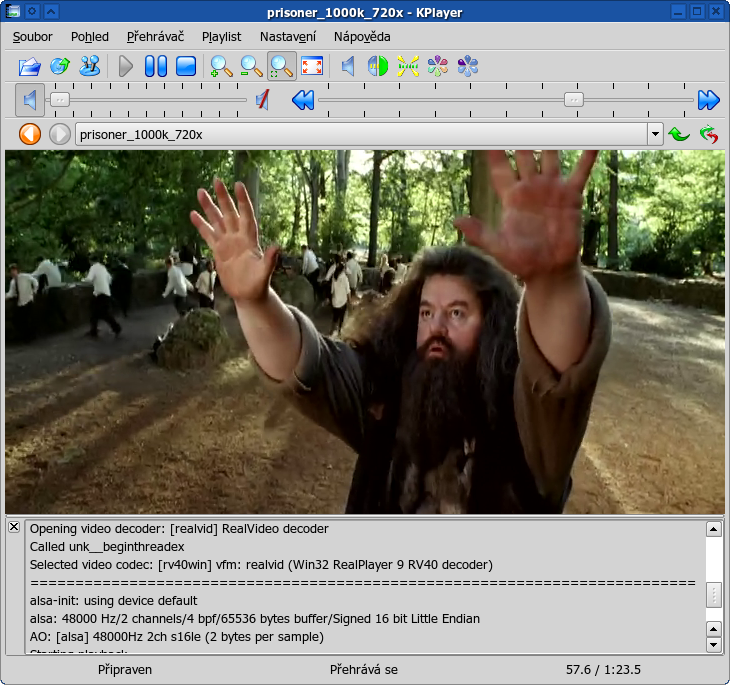Image resolution: width=730 pixels, height=685 pixels.
Task: Open the Pohled menu
Action: (x=90, y=37)
